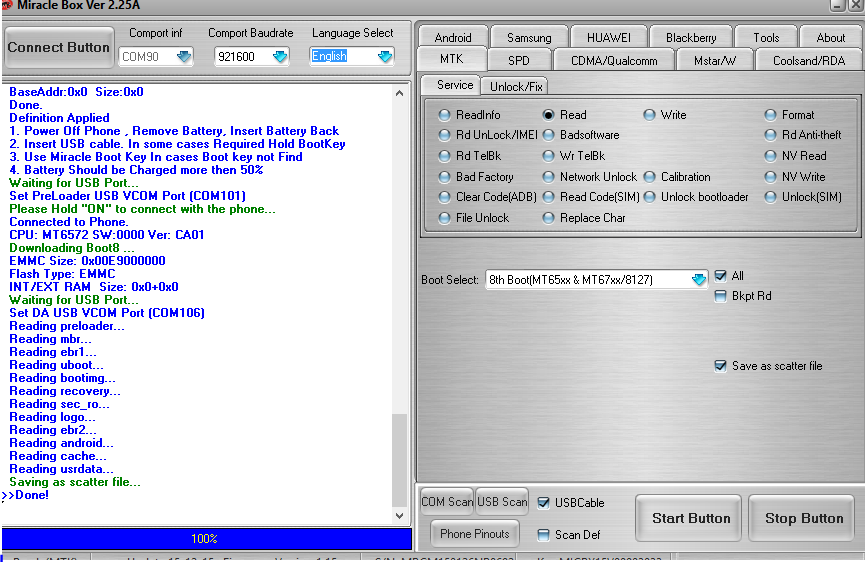The image size is (865, 562).
Task: Click the Stop Button
Action: (x=804, y=518)
